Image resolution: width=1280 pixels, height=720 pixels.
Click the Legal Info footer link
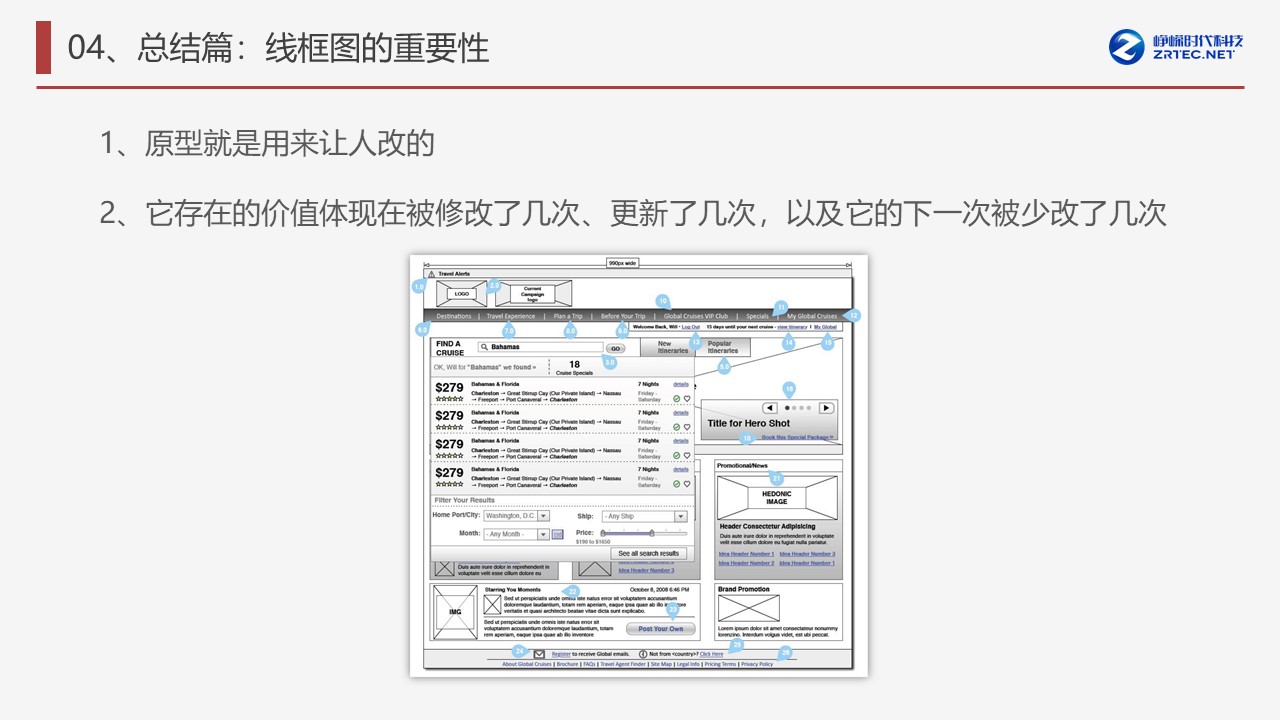[x=688, y=664]
